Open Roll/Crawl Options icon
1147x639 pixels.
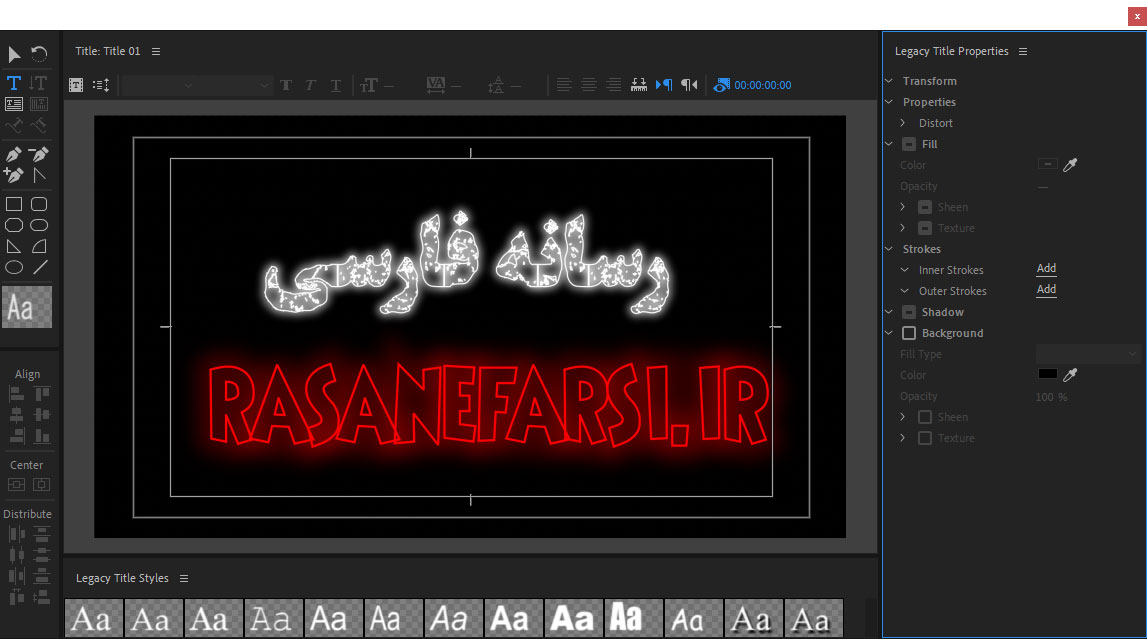pyautogui.click(x=101, y=85)
